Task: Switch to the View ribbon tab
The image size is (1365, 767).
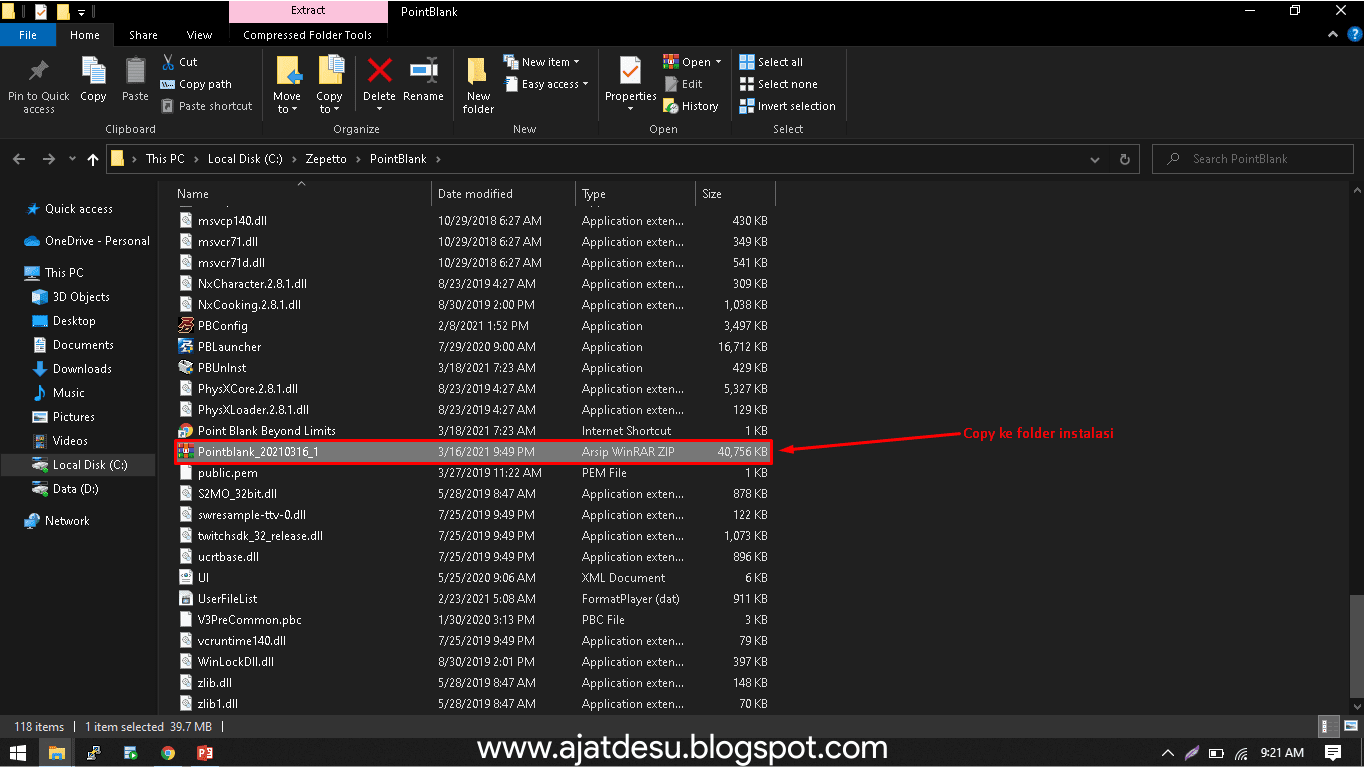Action: tap(200, 35)
